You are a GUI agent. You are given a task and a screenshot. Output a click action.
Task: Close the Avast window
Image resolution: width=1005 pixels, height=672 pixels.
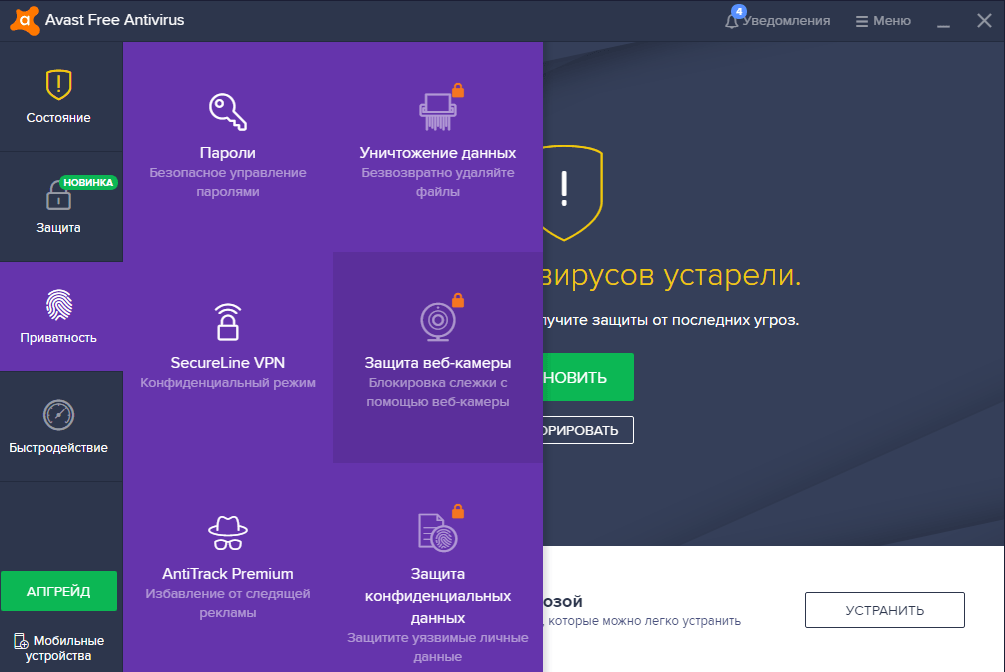(x=984, y=21)
